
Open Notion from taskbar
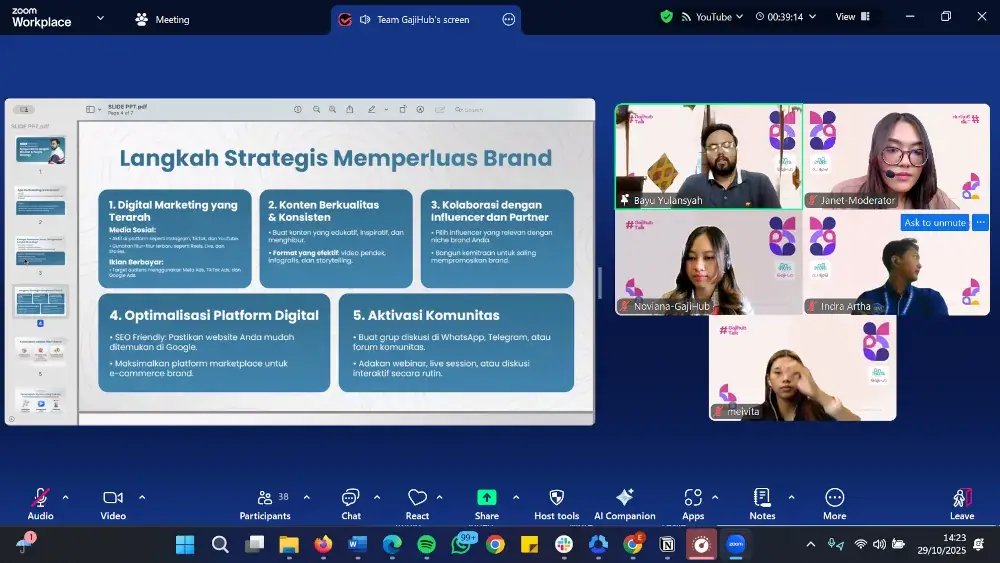click(667, 545)
